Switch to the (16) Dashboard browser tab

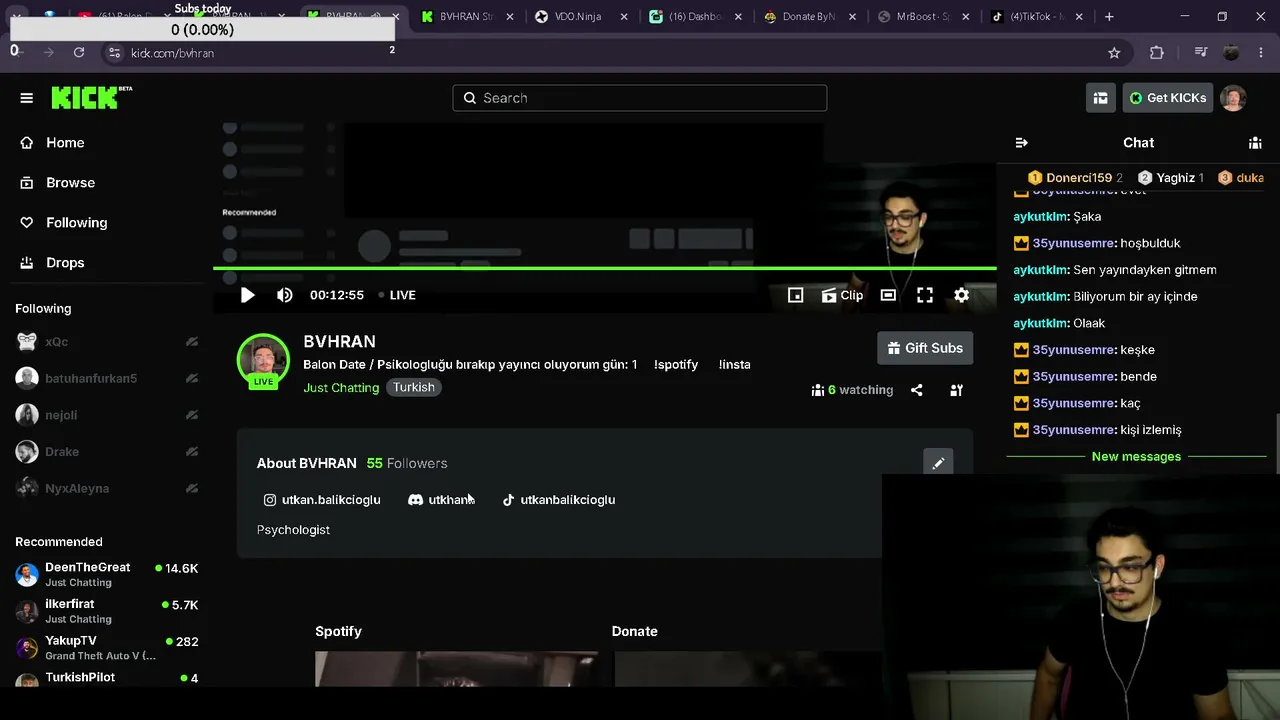click(697, 17)
